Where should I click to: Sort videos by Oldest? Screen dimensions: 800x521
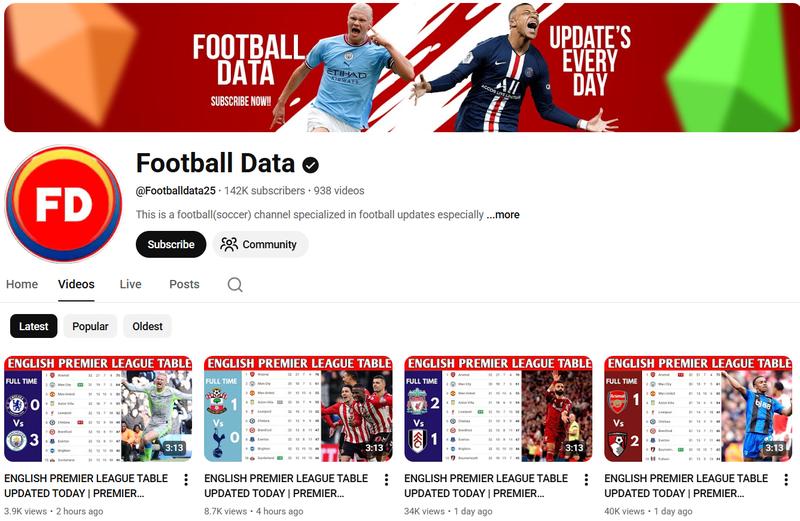[x=147, y=326]
